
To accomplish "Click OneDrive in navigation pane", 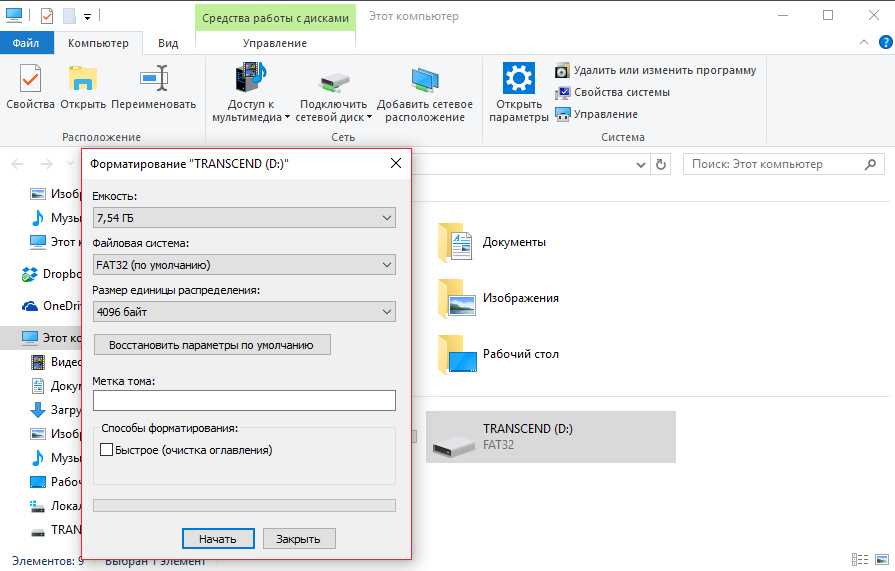I will [50, 306].
